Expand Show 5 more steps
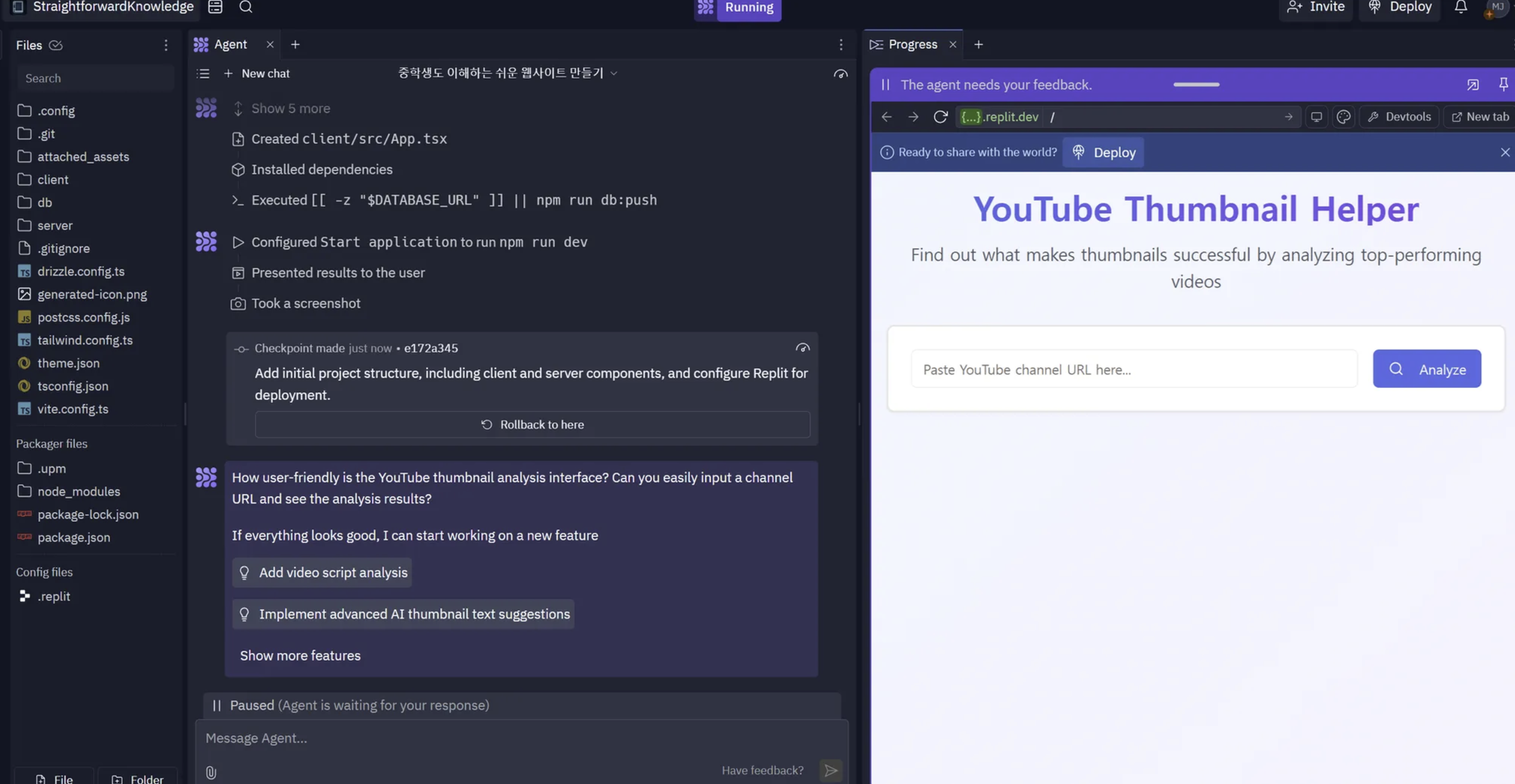The width and height of the screenshot is (1515, 784). tap(281, 108)
